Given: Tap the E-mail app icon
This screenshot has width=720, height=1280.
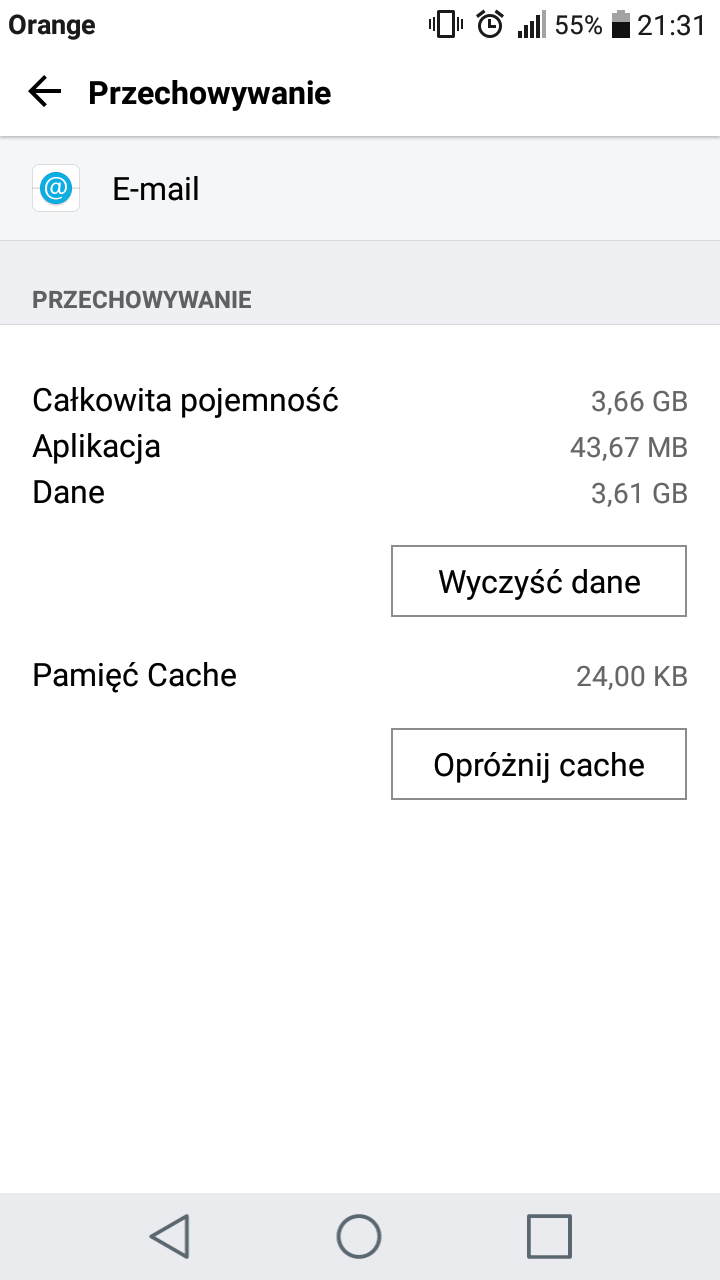Looking at the screenshot, I should tap(56, 188).
